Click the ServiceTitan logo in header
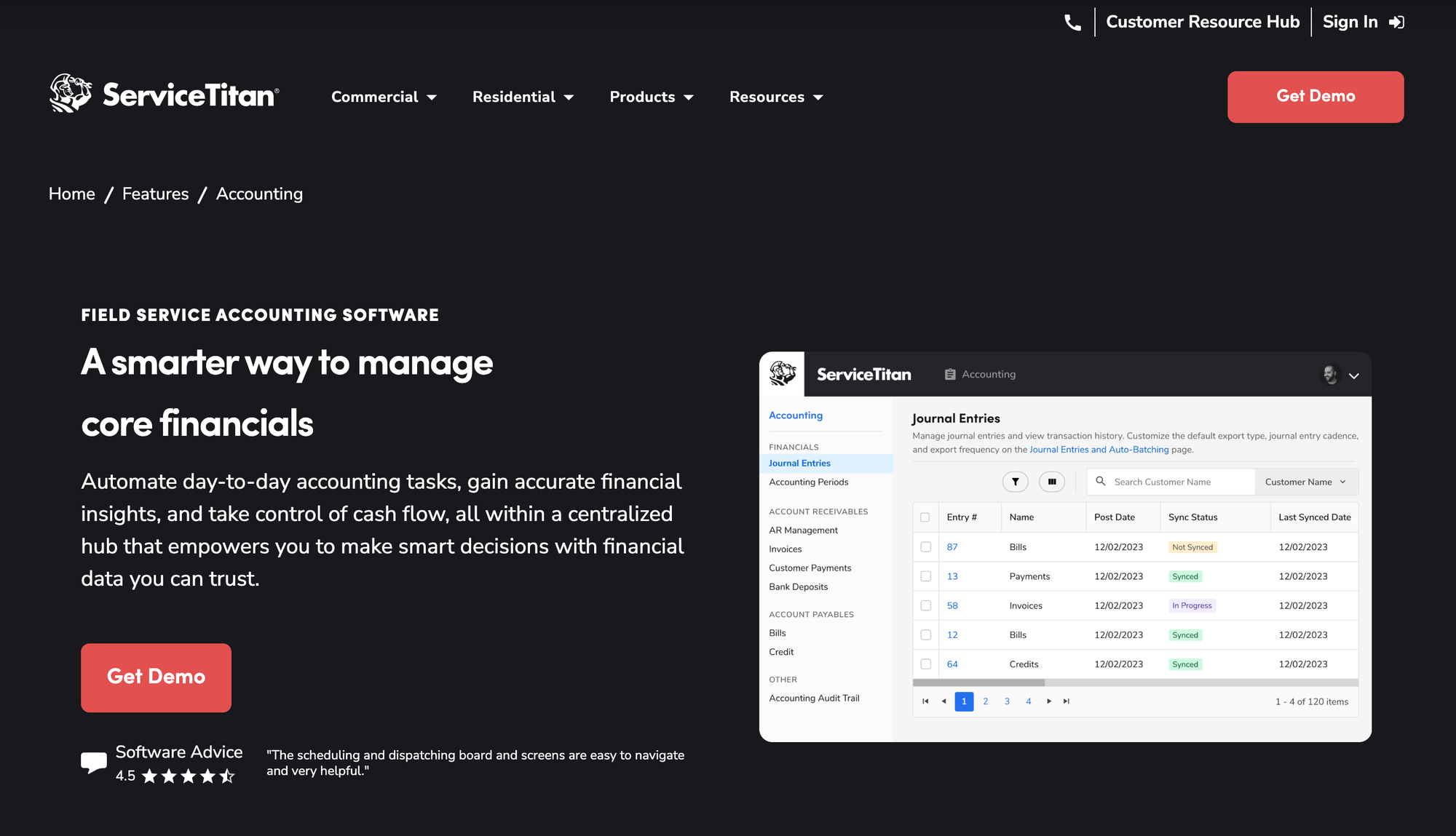The image size is (1456, 836). point(164,95)
